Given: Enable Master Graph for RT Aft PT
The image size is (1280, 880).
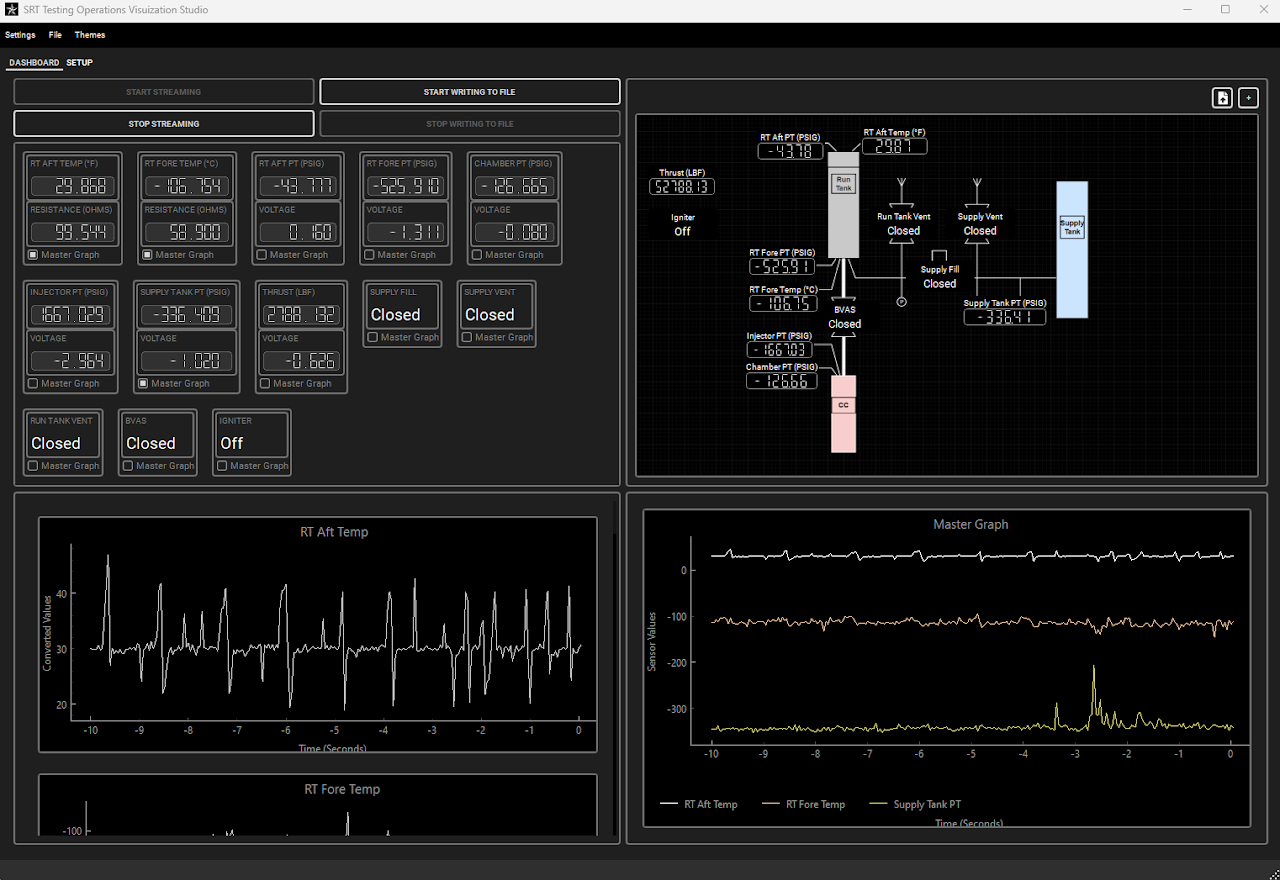Looking at the screenshot, I should pos(262,255).
